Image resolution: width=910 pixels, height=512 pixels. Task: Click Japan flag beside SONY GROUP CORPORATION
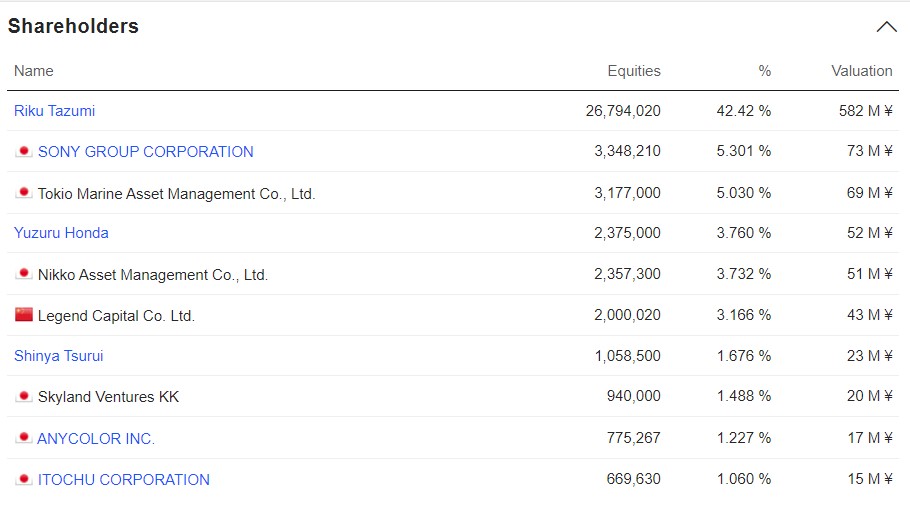coord(24,152)
